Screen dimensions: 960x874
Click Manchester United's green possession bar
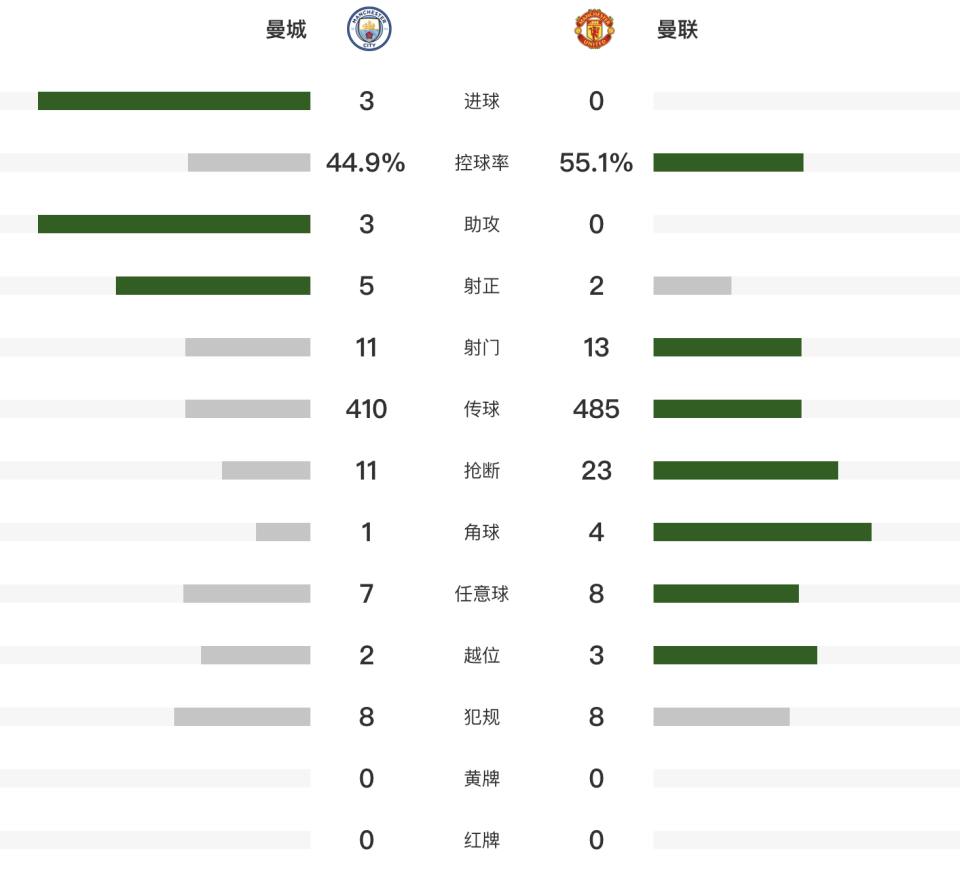(728, 163)
